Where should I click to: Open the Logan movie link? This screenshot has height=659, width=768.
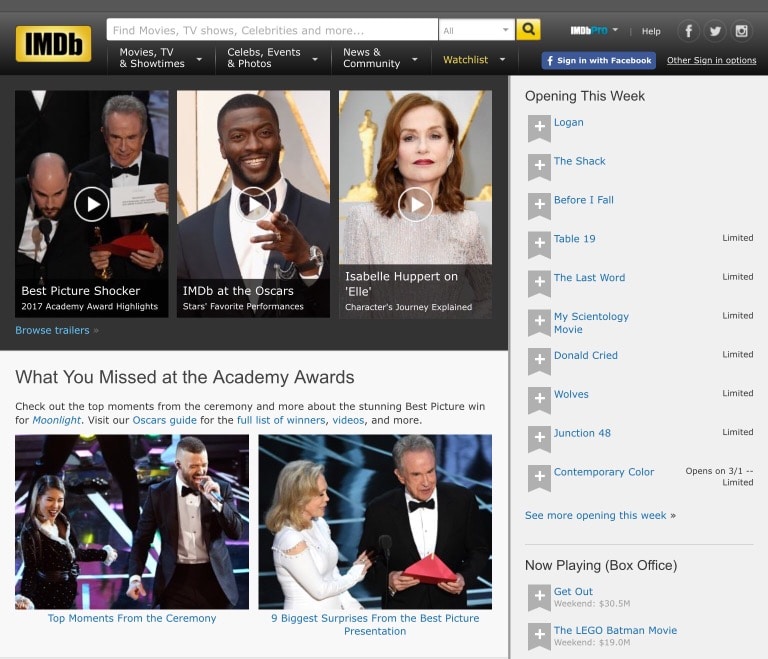tap(569, 122)
